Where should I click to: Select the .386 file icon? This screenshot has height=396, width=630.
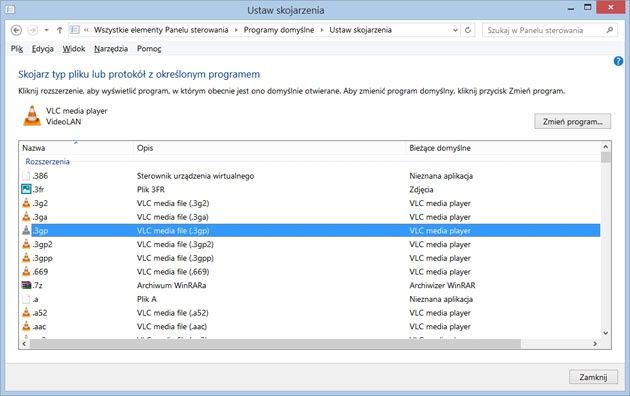click(26, 176)
